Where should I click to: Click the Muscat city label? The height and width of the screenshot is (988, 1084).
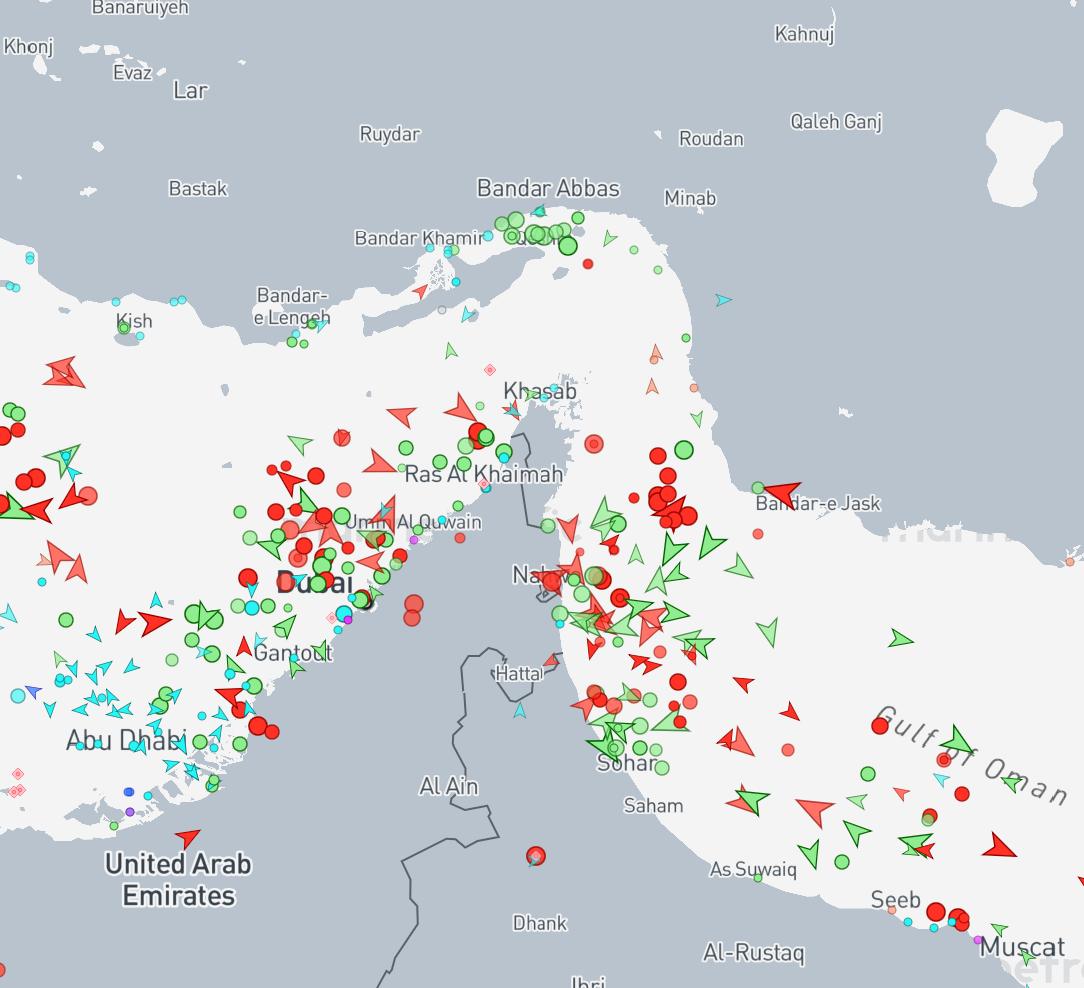click(1022, 947)
